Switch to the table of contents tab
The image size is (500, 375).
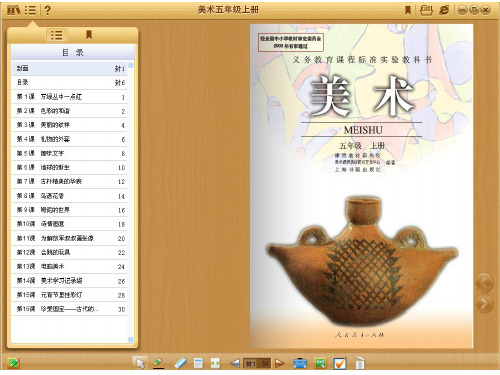(x=57, y=35)
